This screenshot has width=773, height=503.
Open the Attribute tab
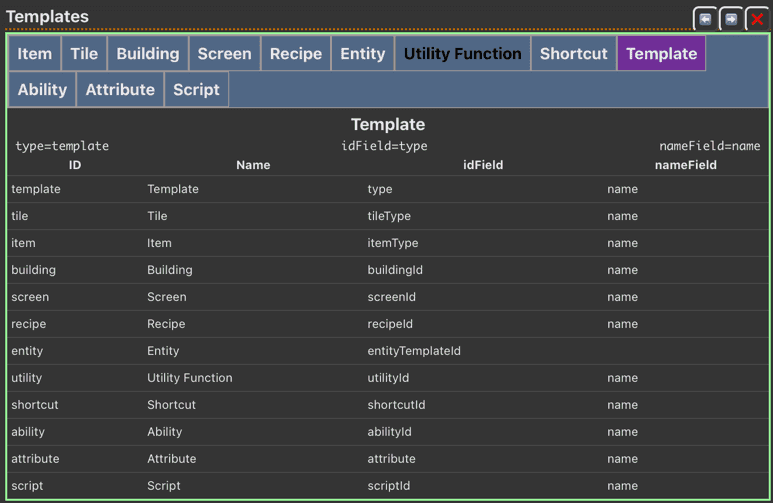point(120,90)
